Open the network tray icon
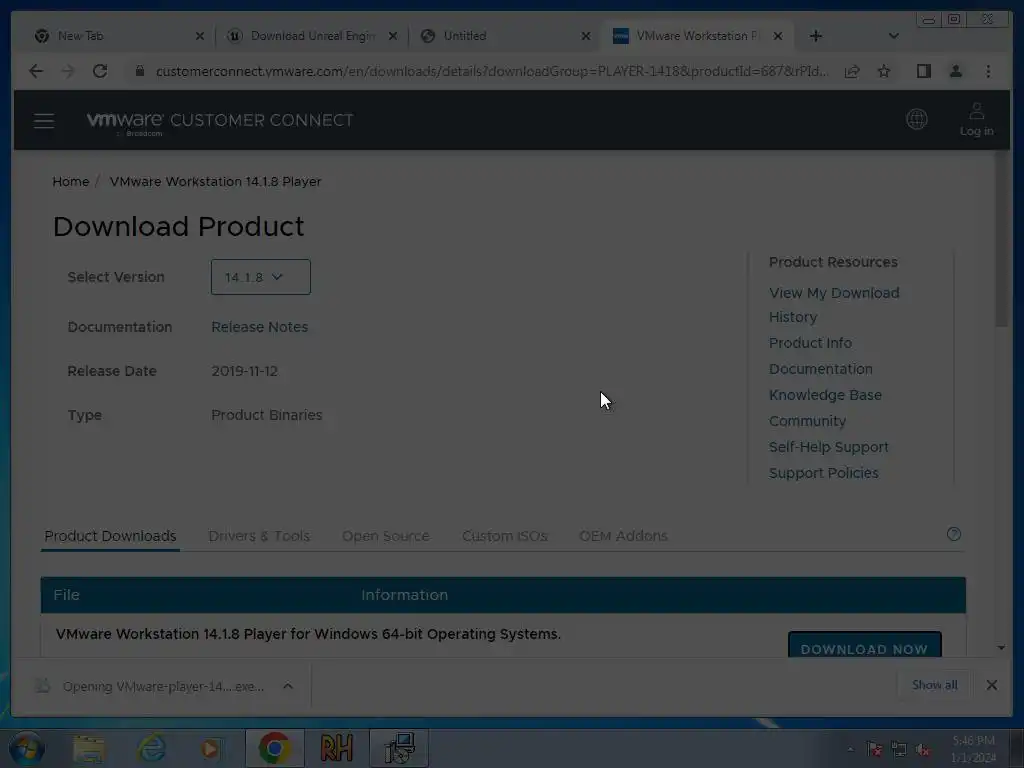The image size is (1024, 768). pyautogui.click(x=899, y=750)
